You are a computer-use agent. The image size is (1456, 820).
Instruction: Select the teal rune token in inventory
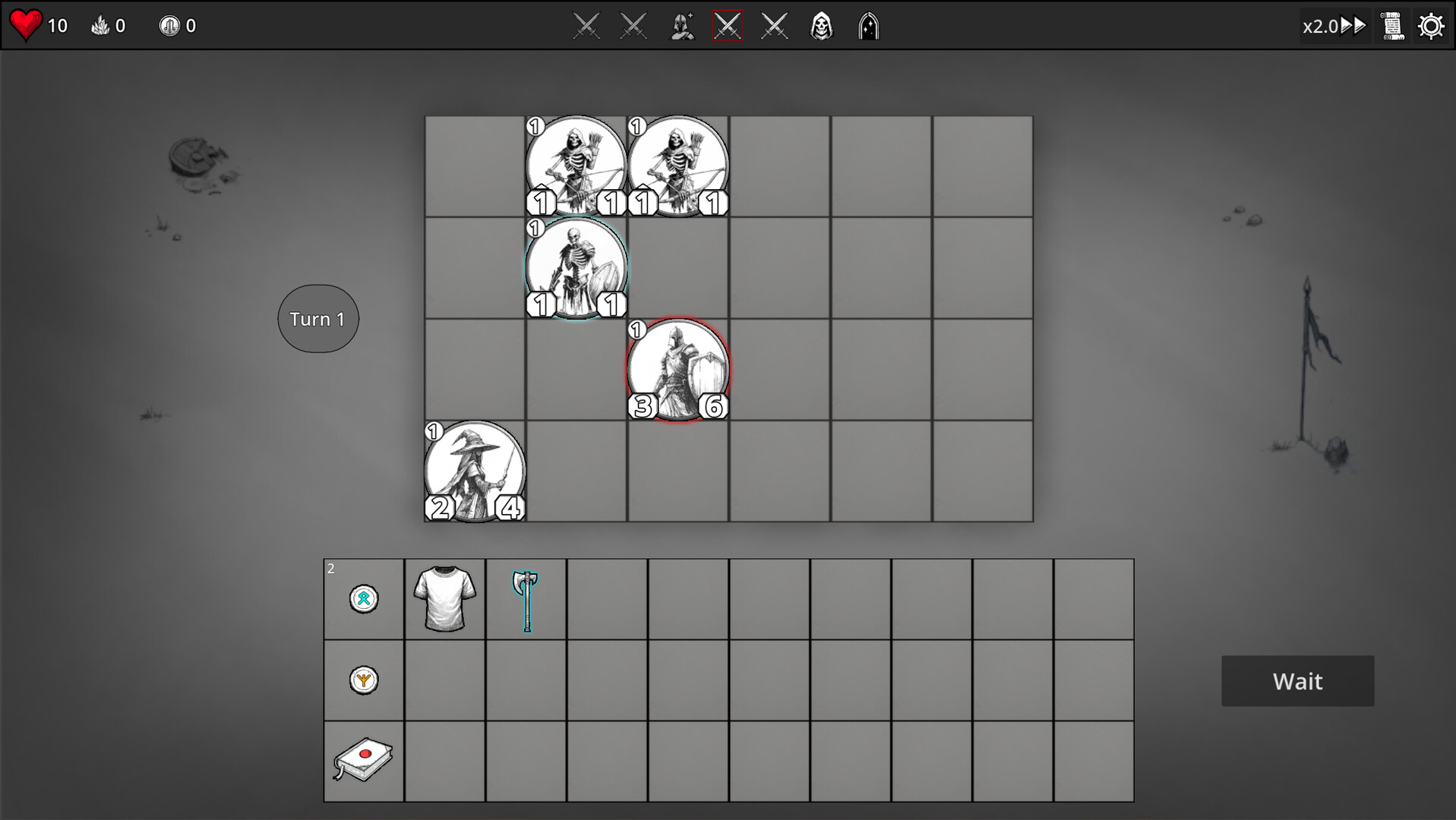point(363,598)
